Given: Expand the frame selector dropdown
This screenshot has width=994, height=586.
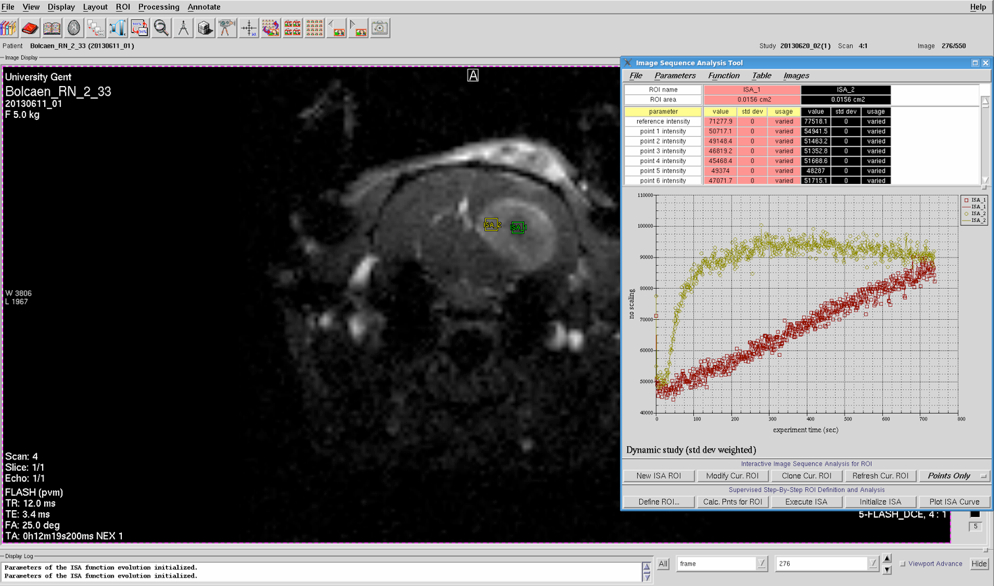Looking at the screenshot, I should coord(762,564).
